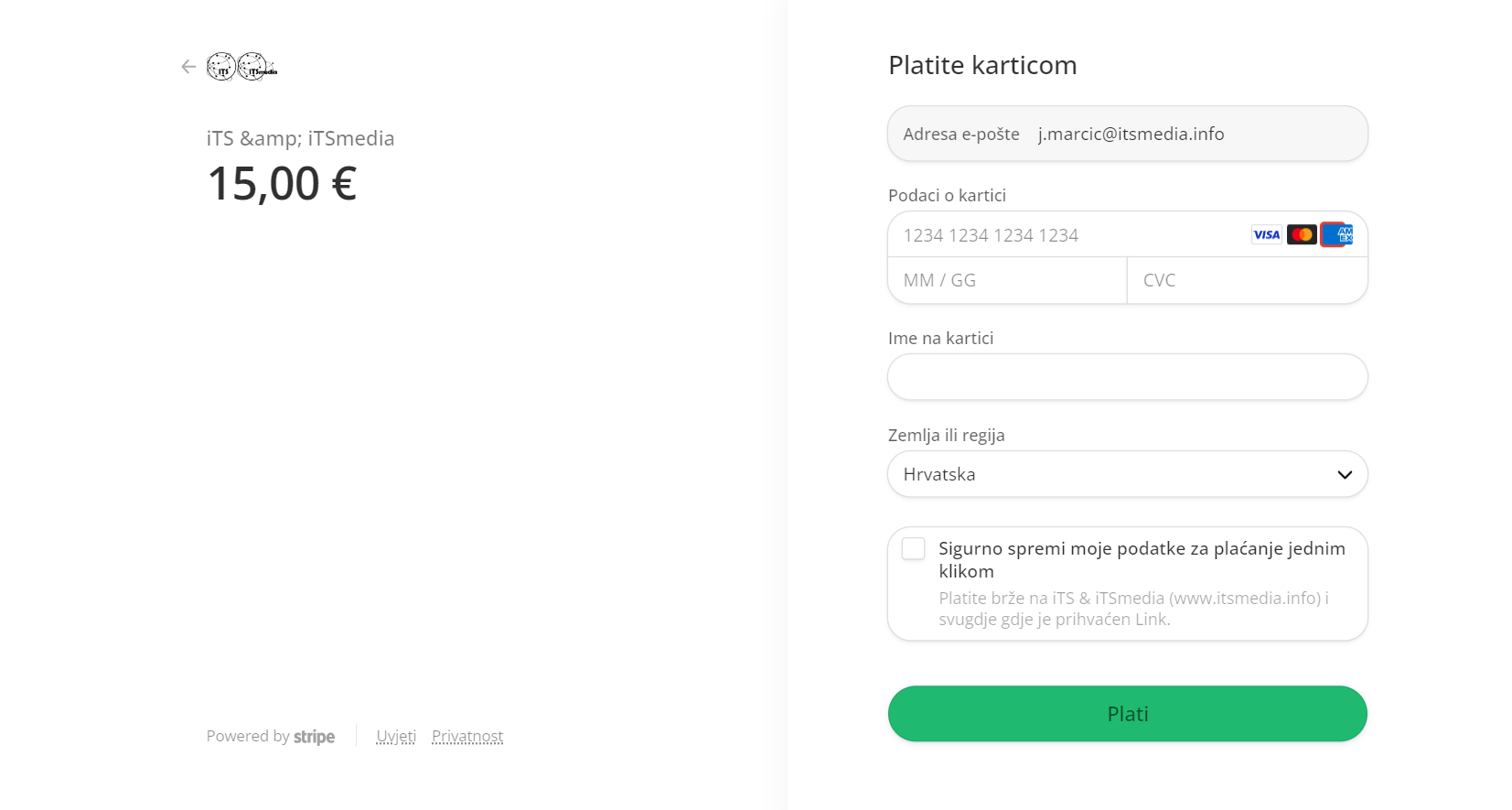
Task: Click the VISA card brand icon
Action: (x=1266, y=235)
